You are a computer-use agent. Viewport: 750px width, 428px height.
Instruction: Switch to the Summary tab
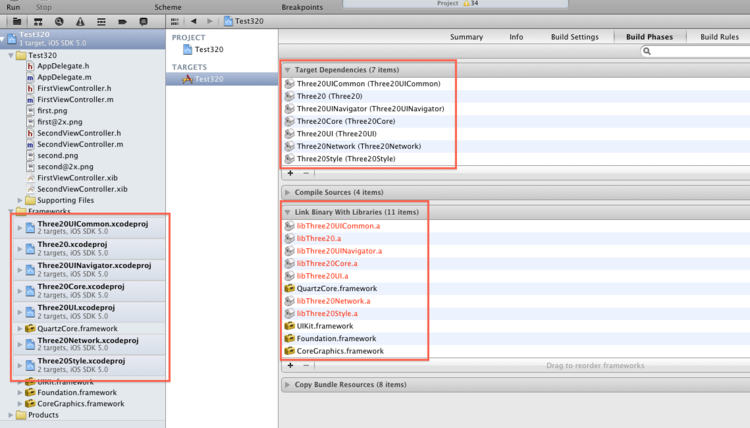(466, 37)
